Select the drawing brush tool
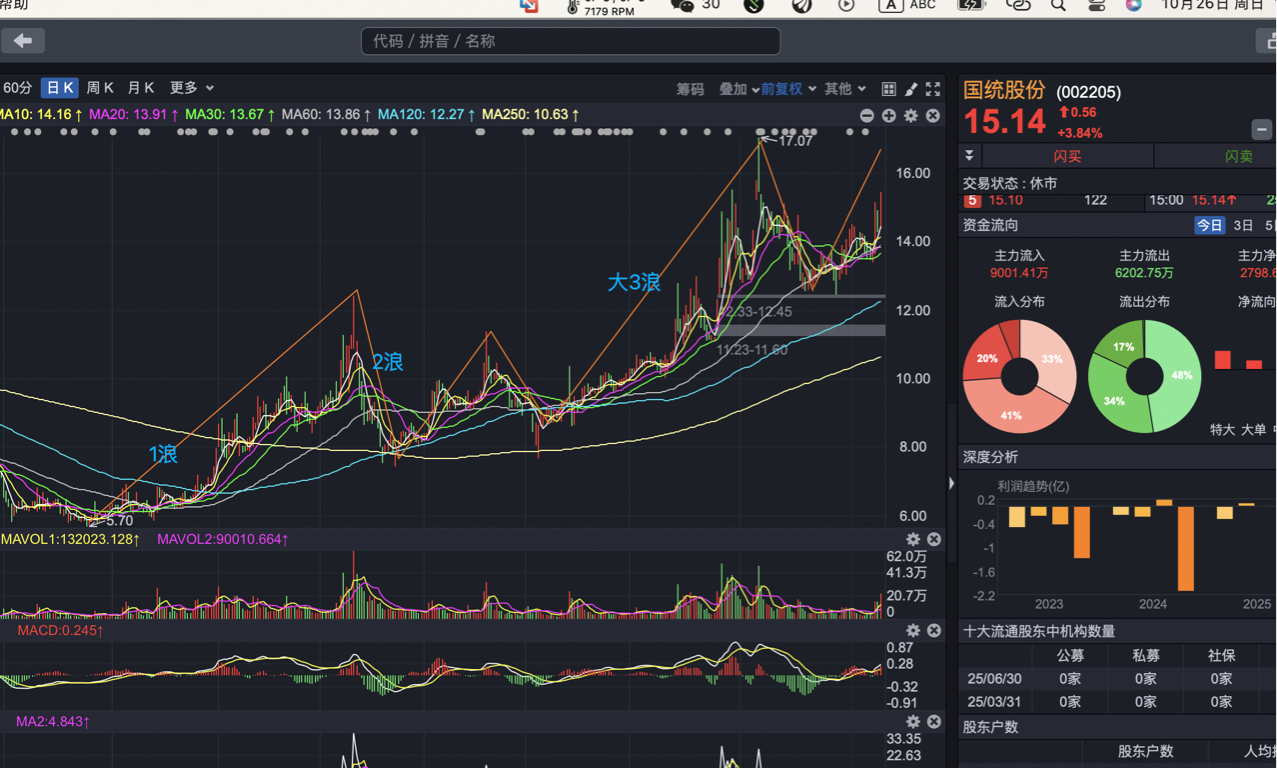 click(x=911, y=89)
